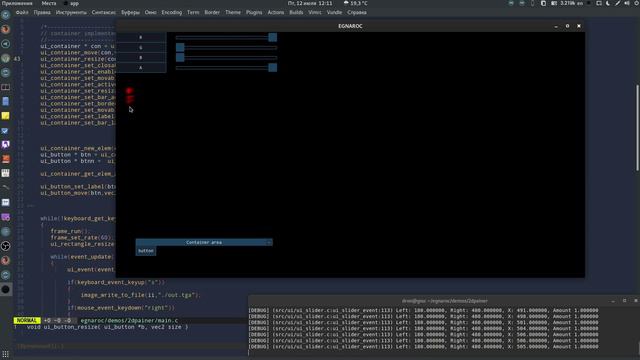
Task: Click the upper red painted dot
Action: [129, 91]
